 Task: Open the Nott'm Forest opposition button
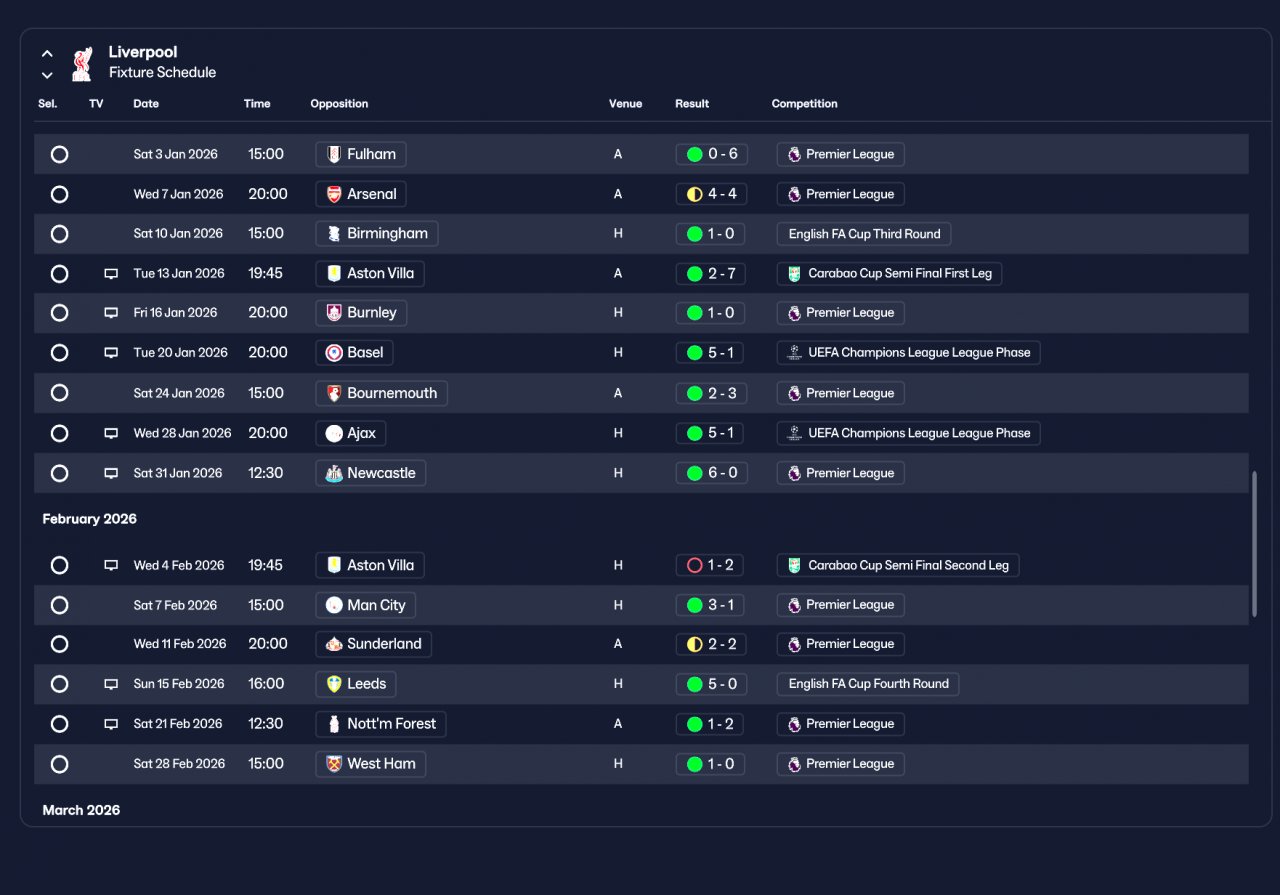point(381,724)
